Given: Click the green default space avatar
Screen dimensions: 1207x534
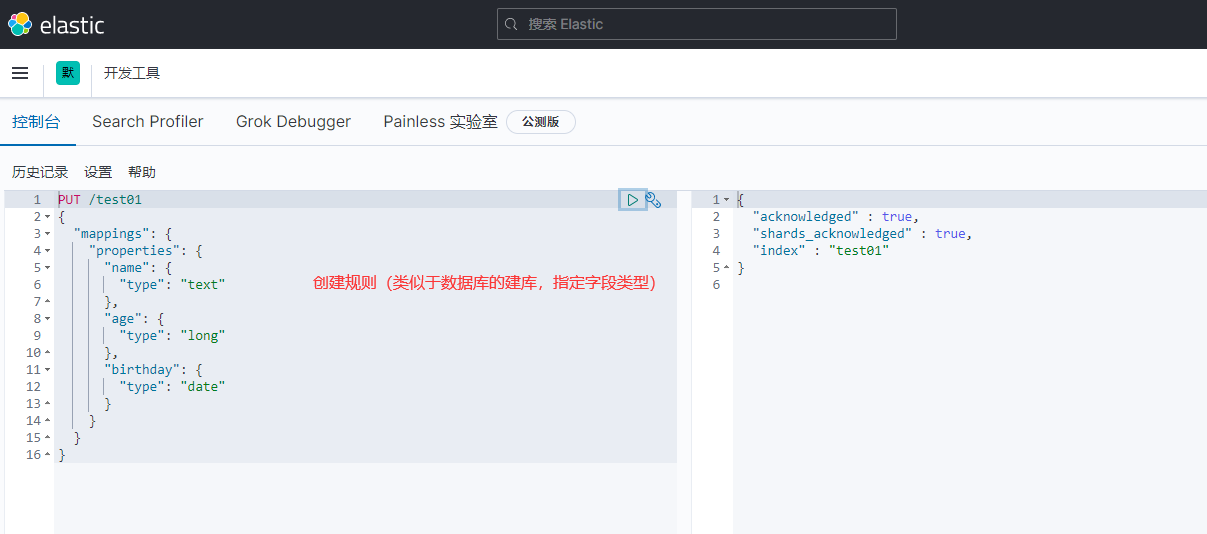Looking at the screenshot, I should tap(68, 73).
